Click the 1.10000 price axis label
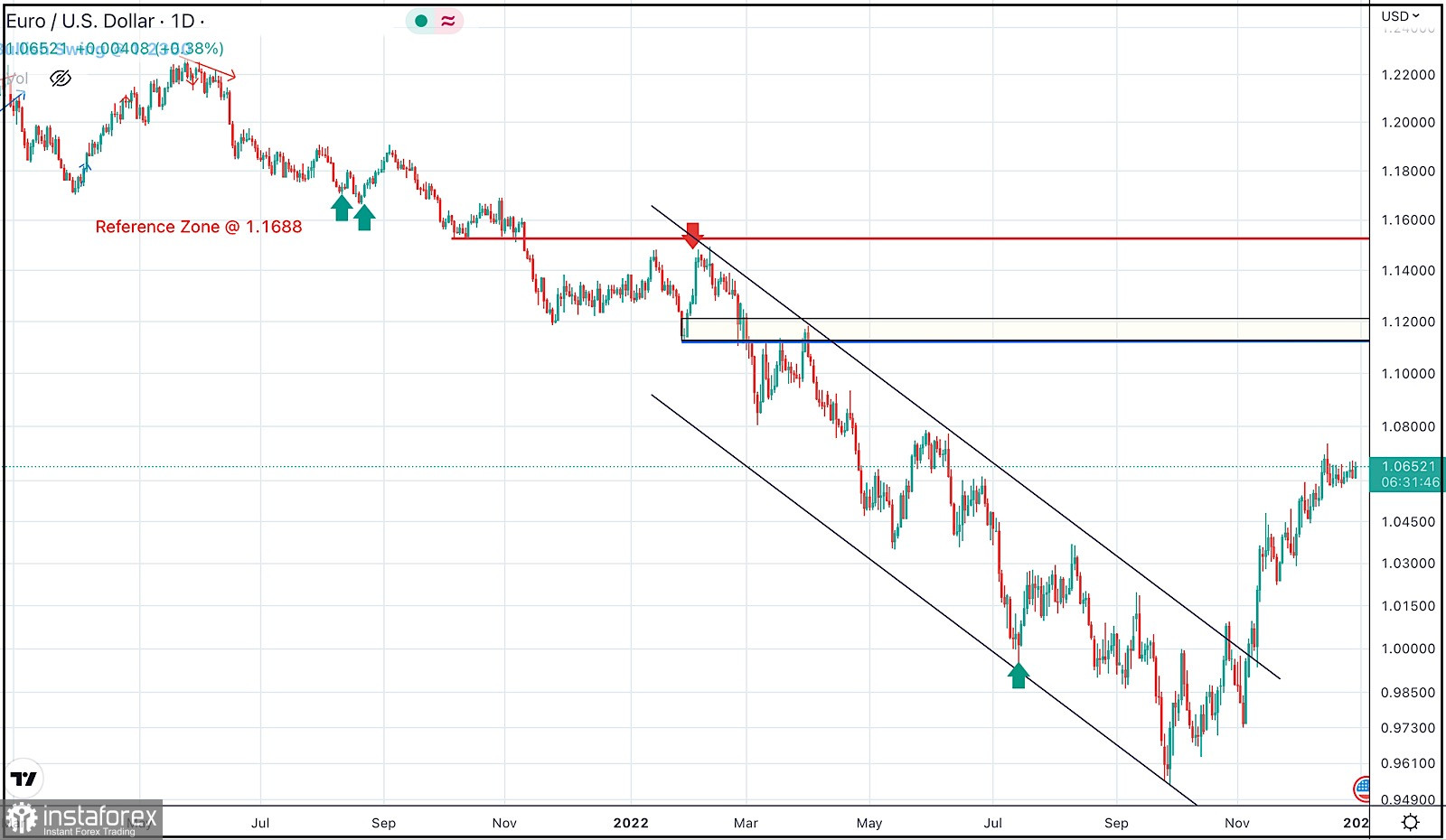 1408,374
